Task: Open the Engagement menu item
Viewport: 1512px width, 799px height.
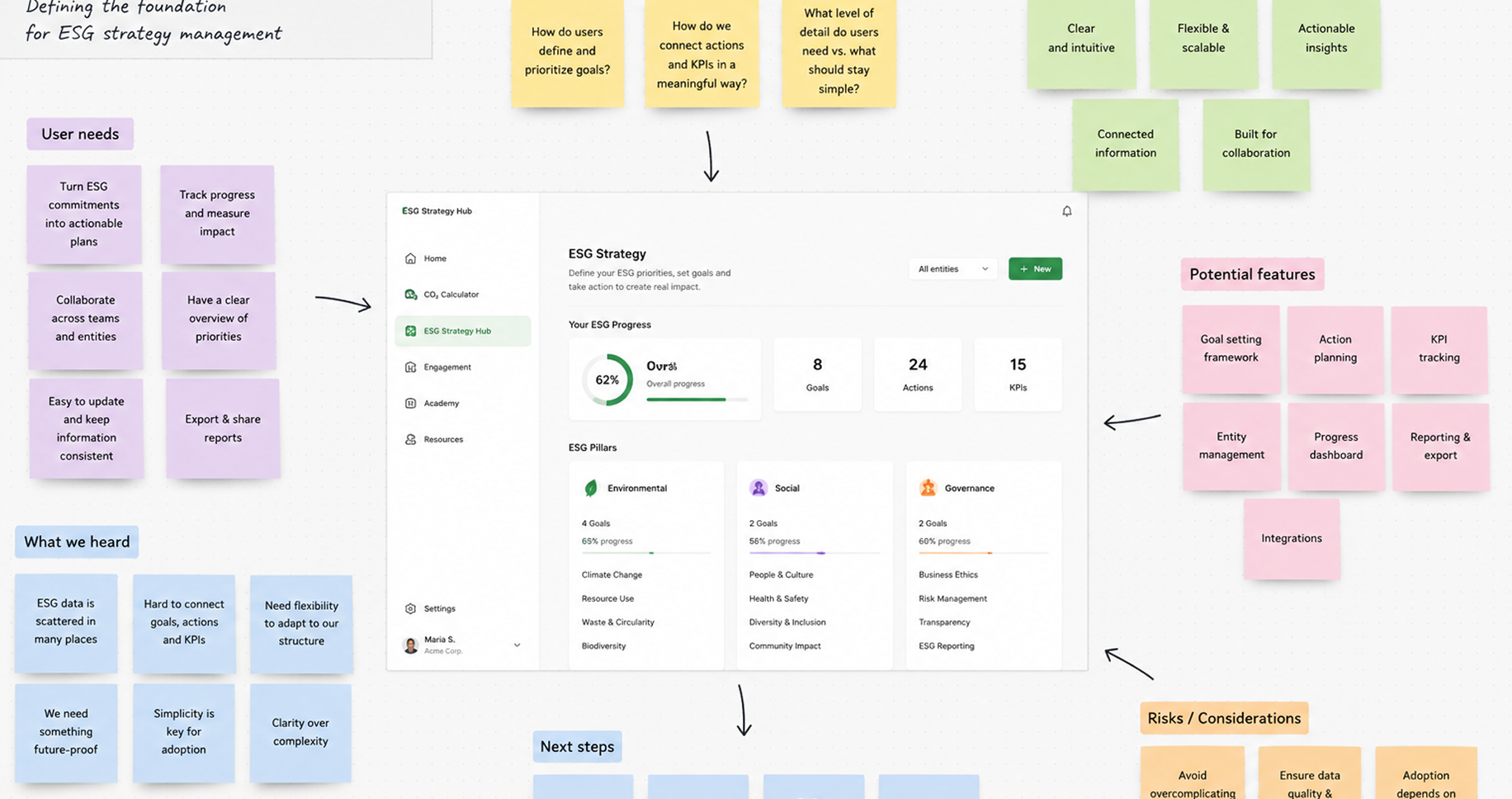Action: point(462,367)
